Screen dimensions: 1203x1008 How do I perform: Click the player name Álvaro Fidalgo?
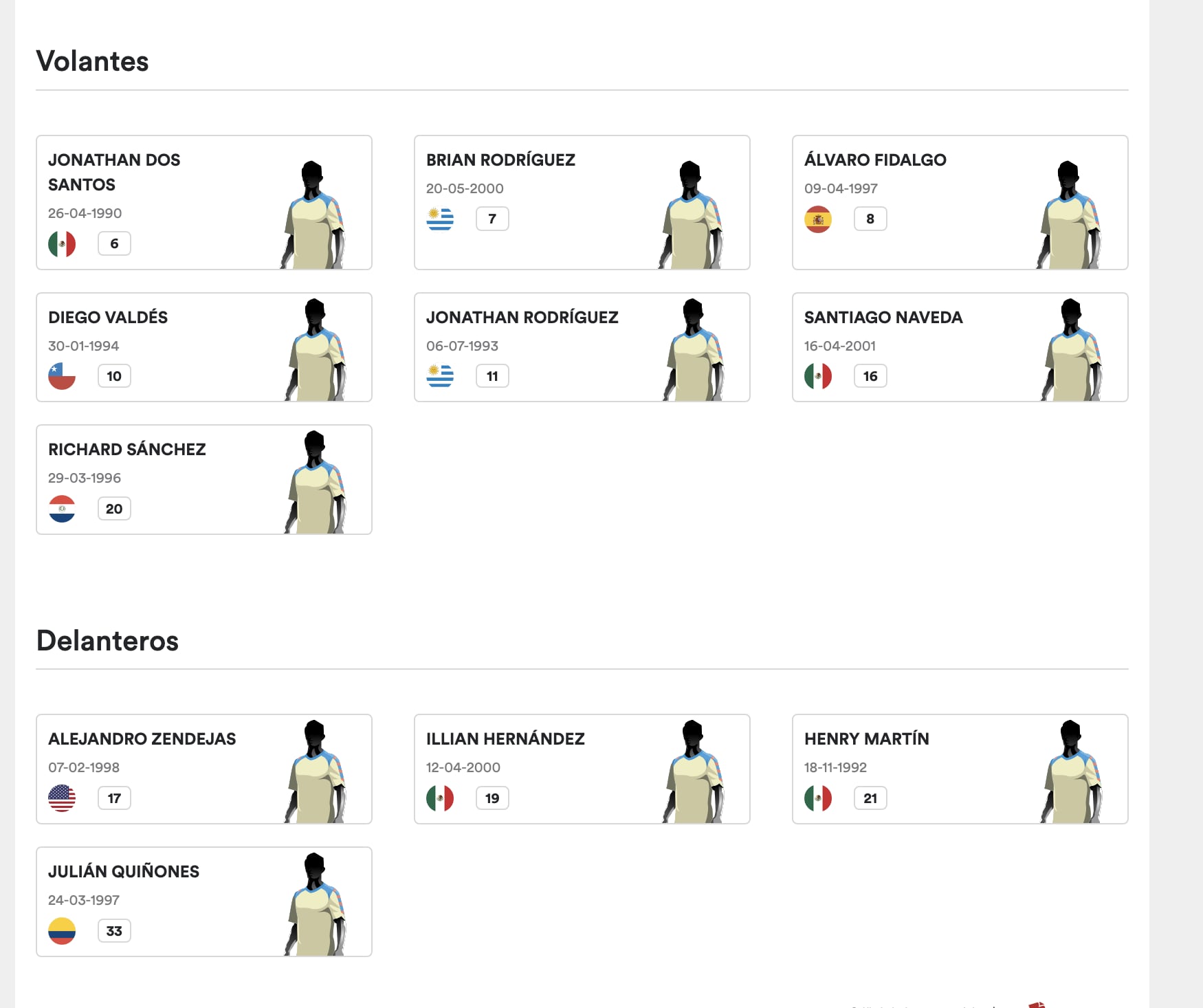click(x=875, y=160)
